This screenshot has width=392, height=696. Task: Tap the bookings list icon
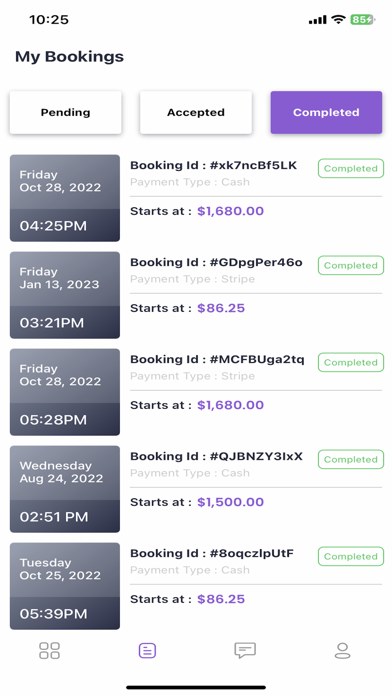(147, 651)
